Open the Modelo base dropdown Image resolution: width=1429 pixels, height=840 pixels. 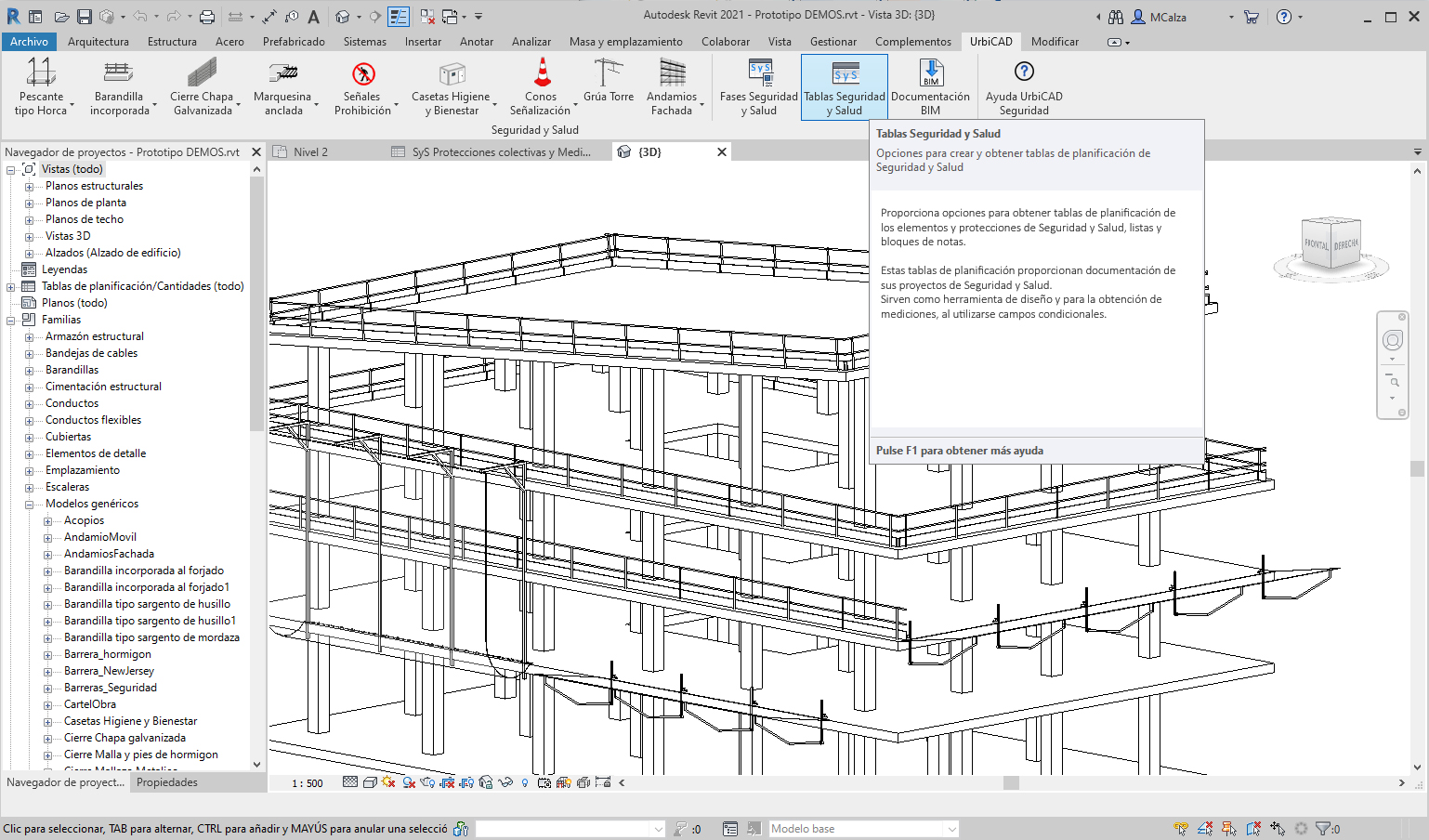pyautogui.click(x=951, y=829)
